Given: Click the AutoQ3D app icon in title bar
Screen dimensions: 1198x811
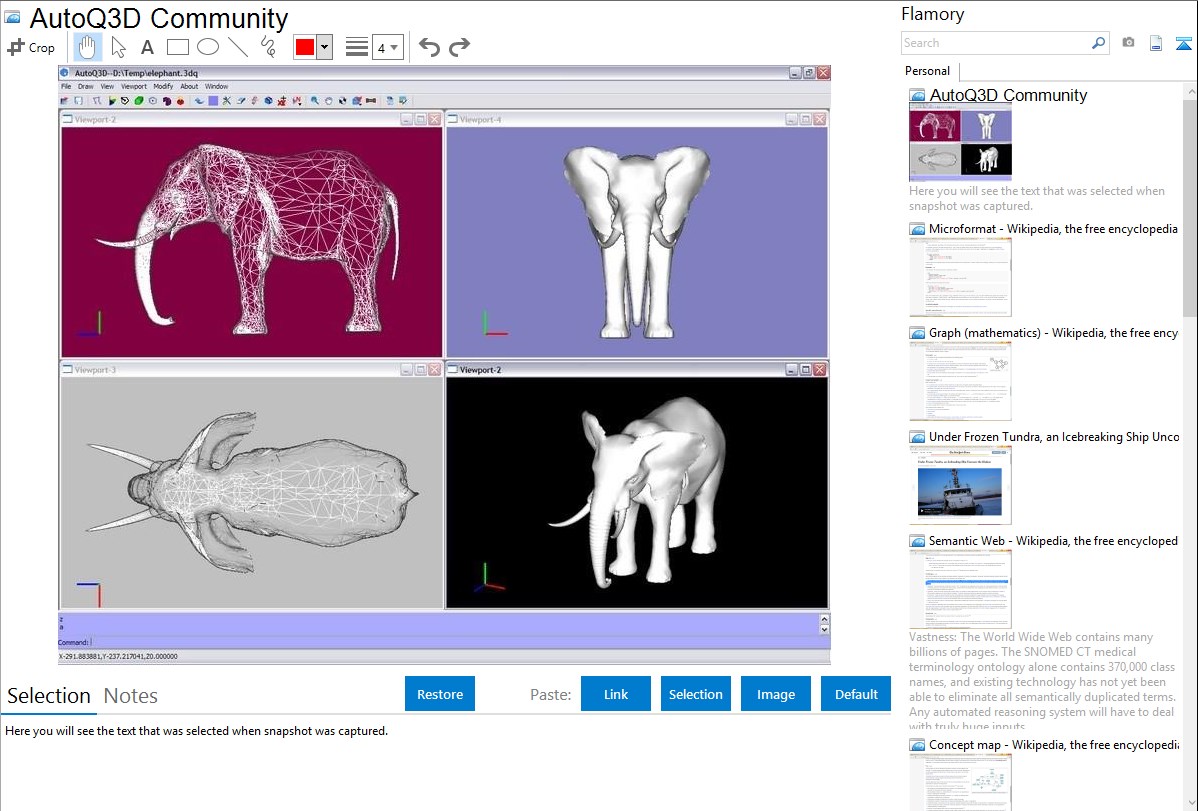Looking at the screenshot, I should click(x=65, y=73).
